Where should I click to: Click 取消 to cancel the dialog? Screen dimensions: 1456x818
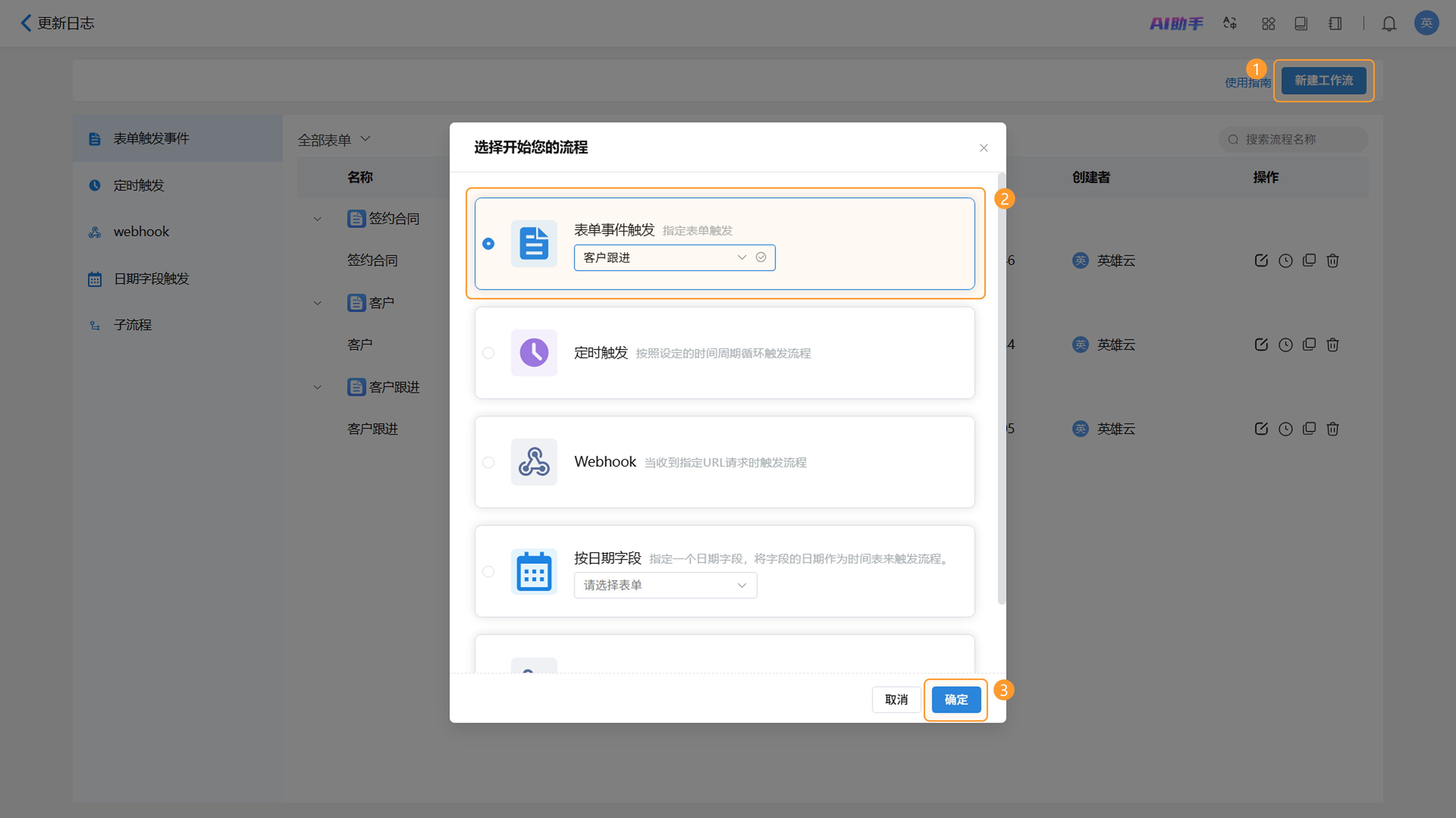coord(896,699)
